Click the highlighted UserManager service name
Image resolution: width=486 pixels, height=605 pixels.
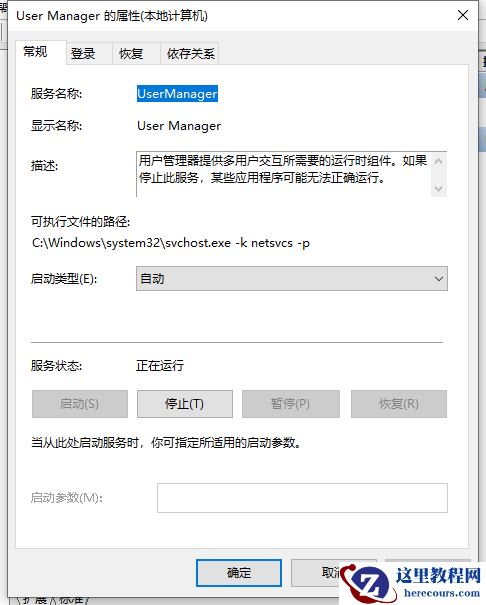[177, 94]
